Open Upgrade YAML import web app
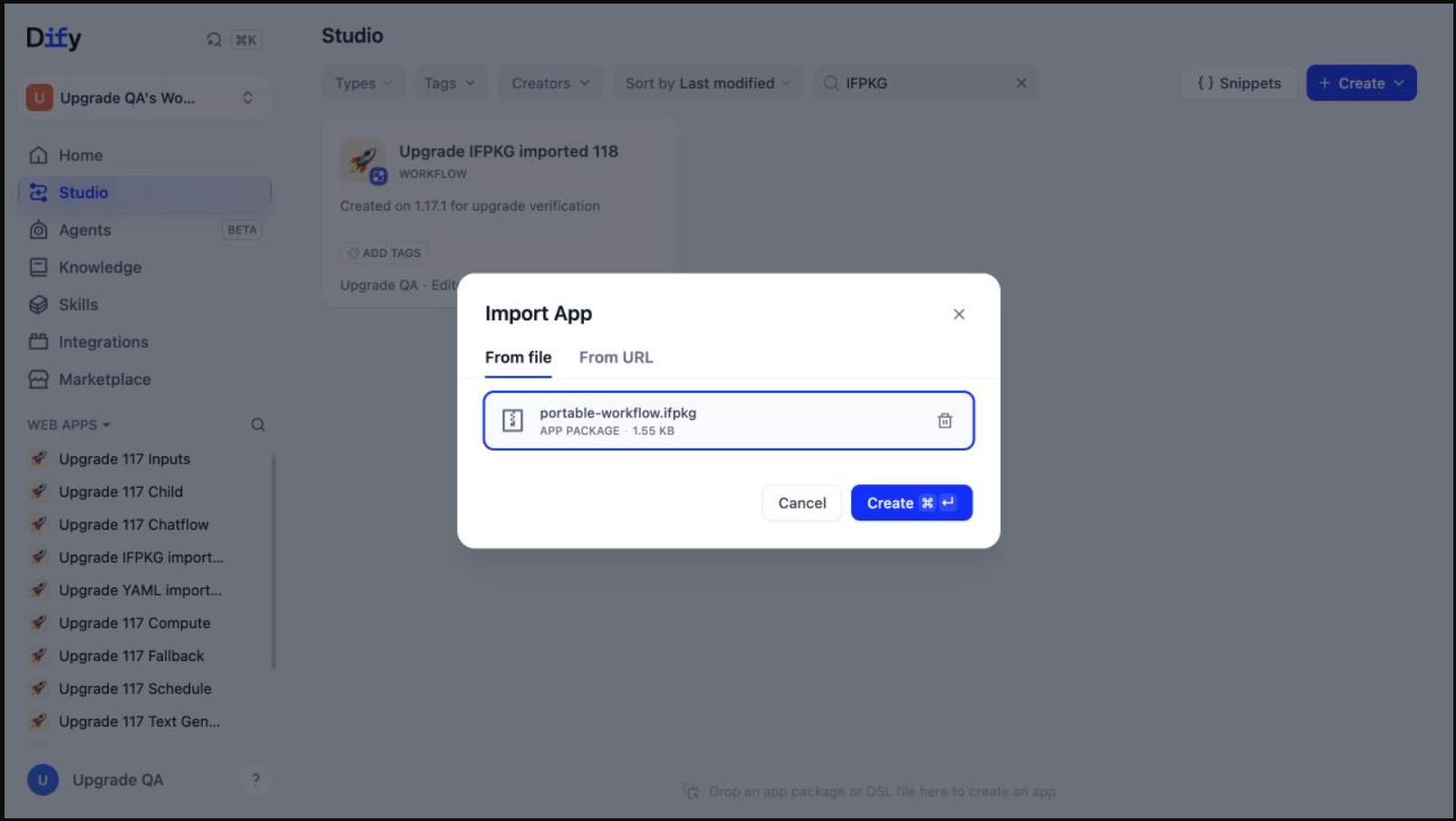This screenshot has height=821, width=1456. pyautogui.click(x=145, y=590)
